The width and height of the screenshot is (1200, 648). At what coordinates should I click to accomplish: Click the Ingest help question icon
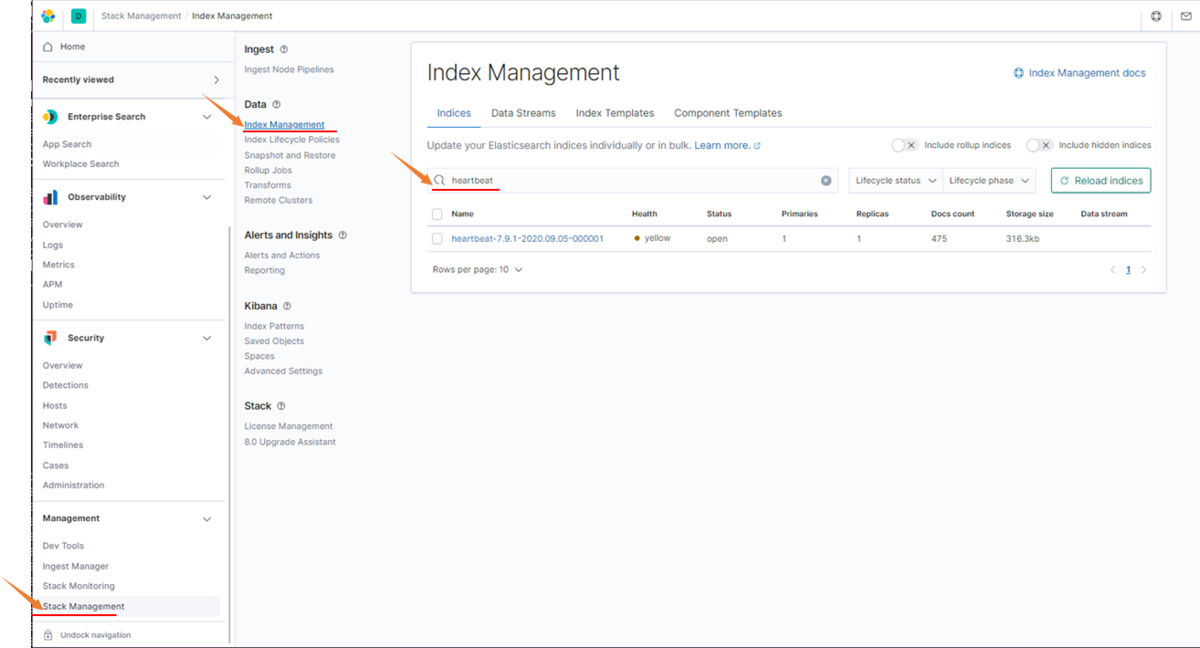(284, 49)
